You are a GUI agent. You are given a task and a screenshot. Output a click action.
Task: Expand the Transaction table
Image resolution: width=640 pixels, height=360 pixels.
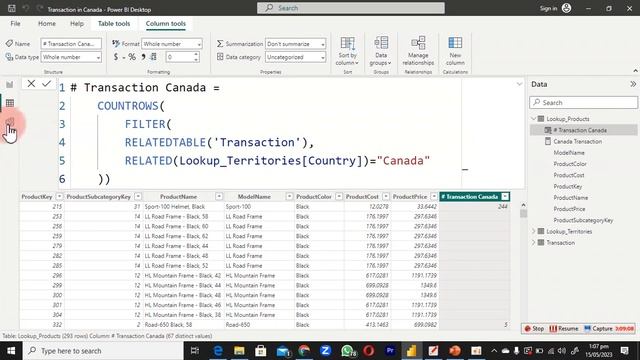[x=533, y=242]
